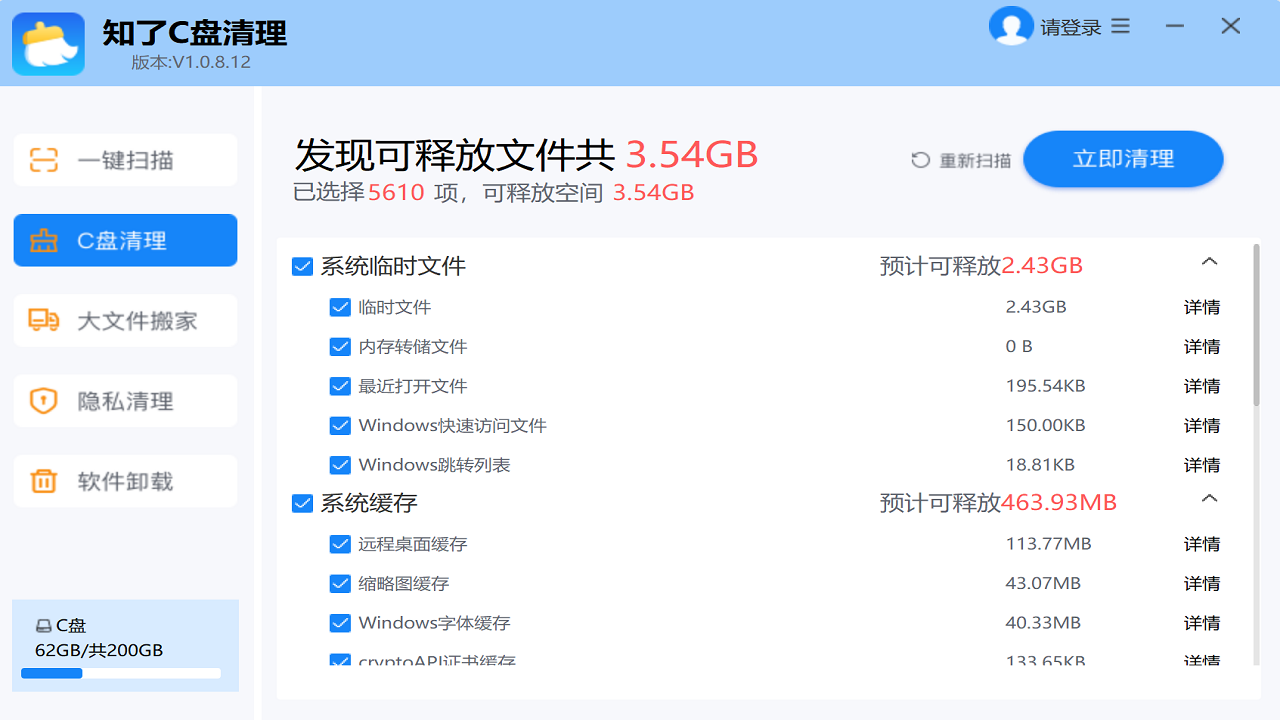Image resolution: width=1280 pixels, height=720 pixels.
Task: Toggle the 临时文件 checkbox off
Action: click(x=340, y=307)
